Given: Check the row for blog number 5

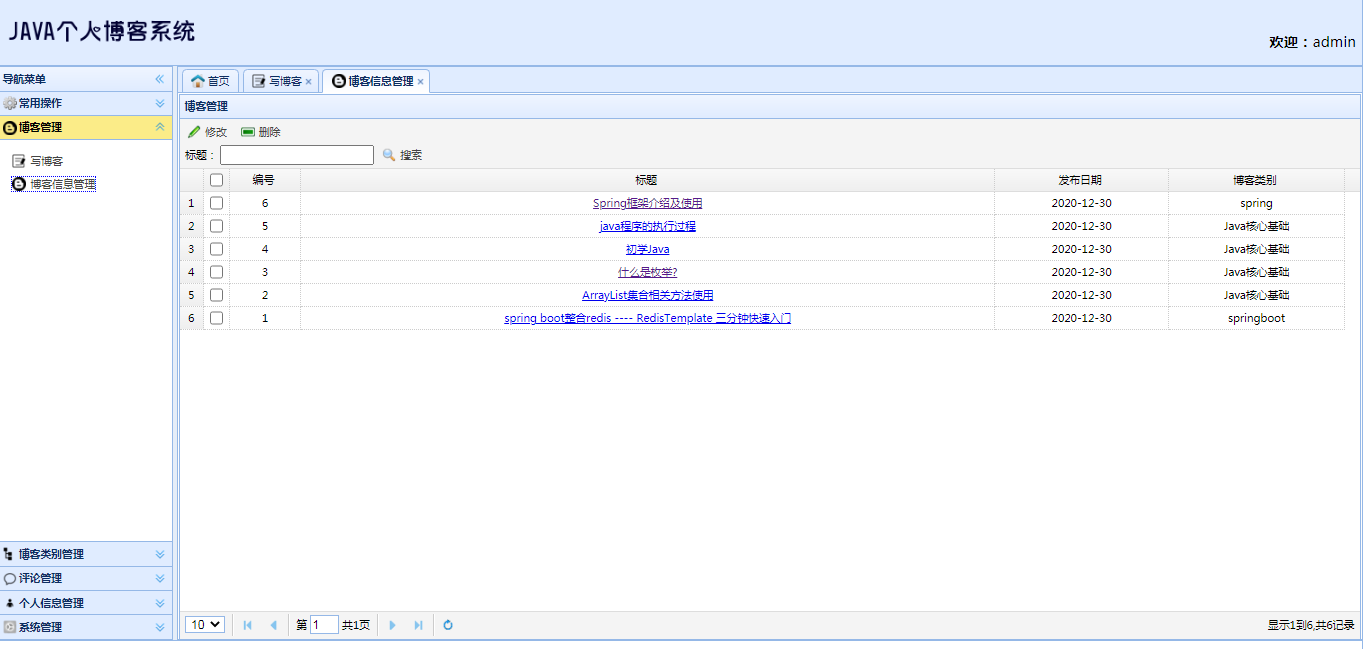Looking at the screenshot, I should coord(216,226).
